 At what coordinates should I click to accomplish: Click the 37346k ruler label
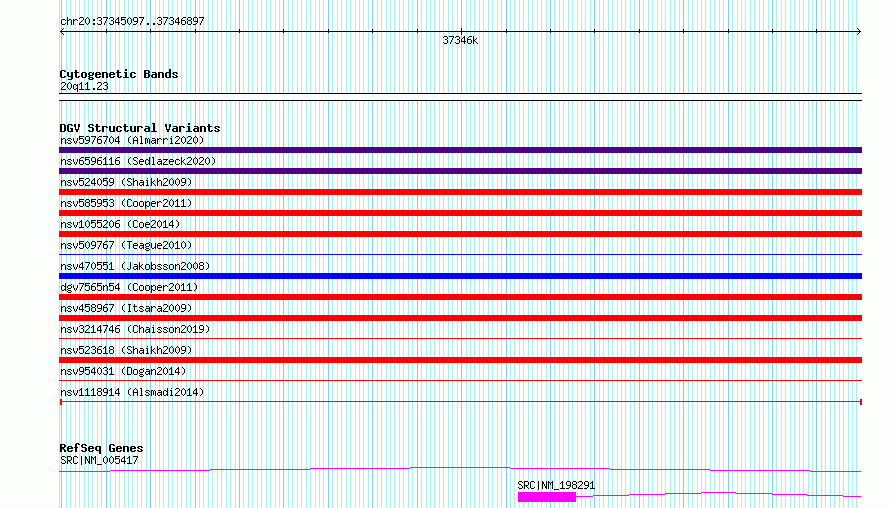(x=460, y=40)
